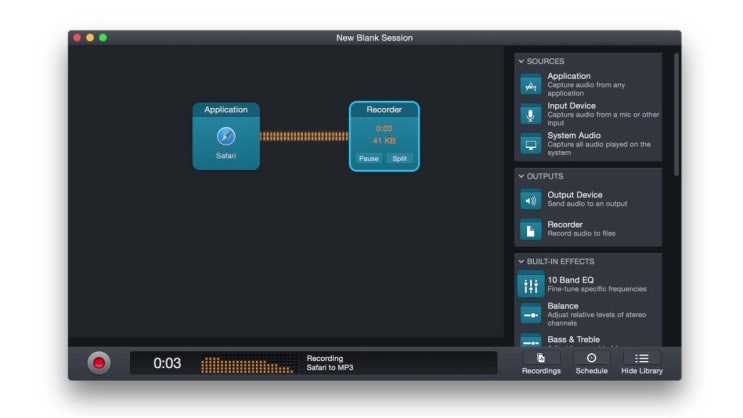
Task: Click the library panel vertical scrollbar
Action: tap(677, 114)
